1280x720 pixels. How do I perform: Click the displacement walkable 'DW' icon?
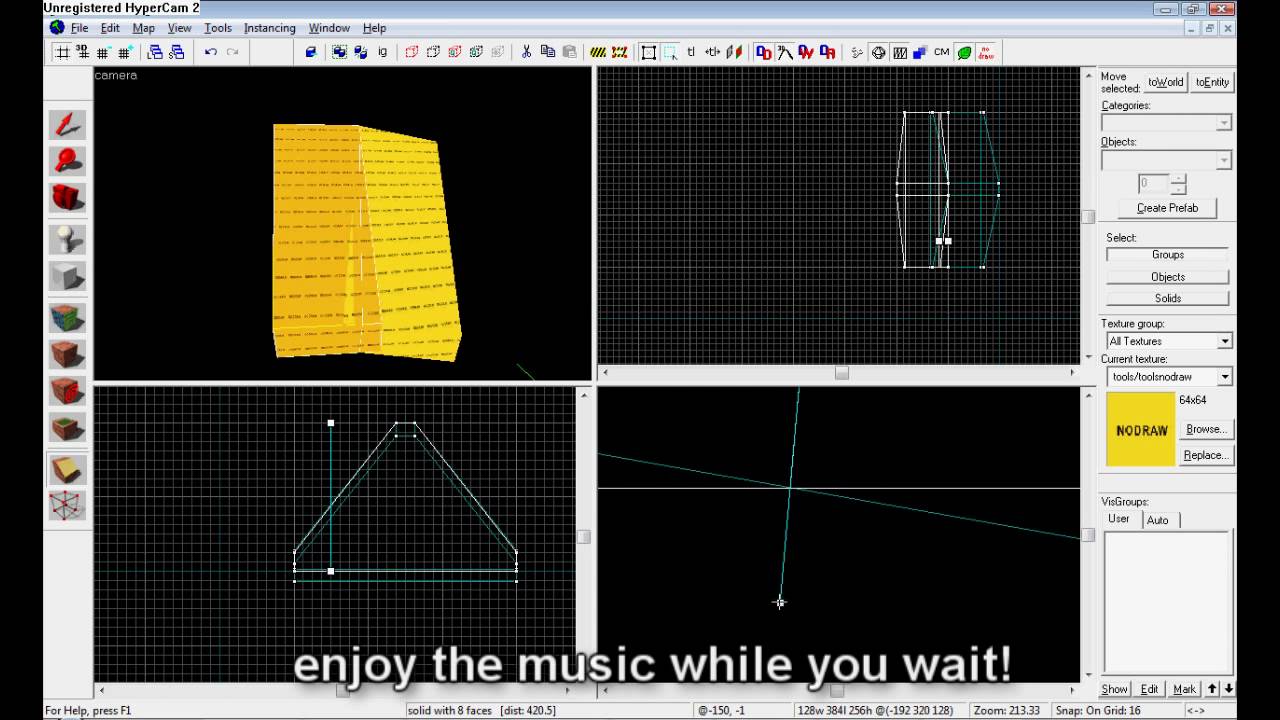point(806,52)
